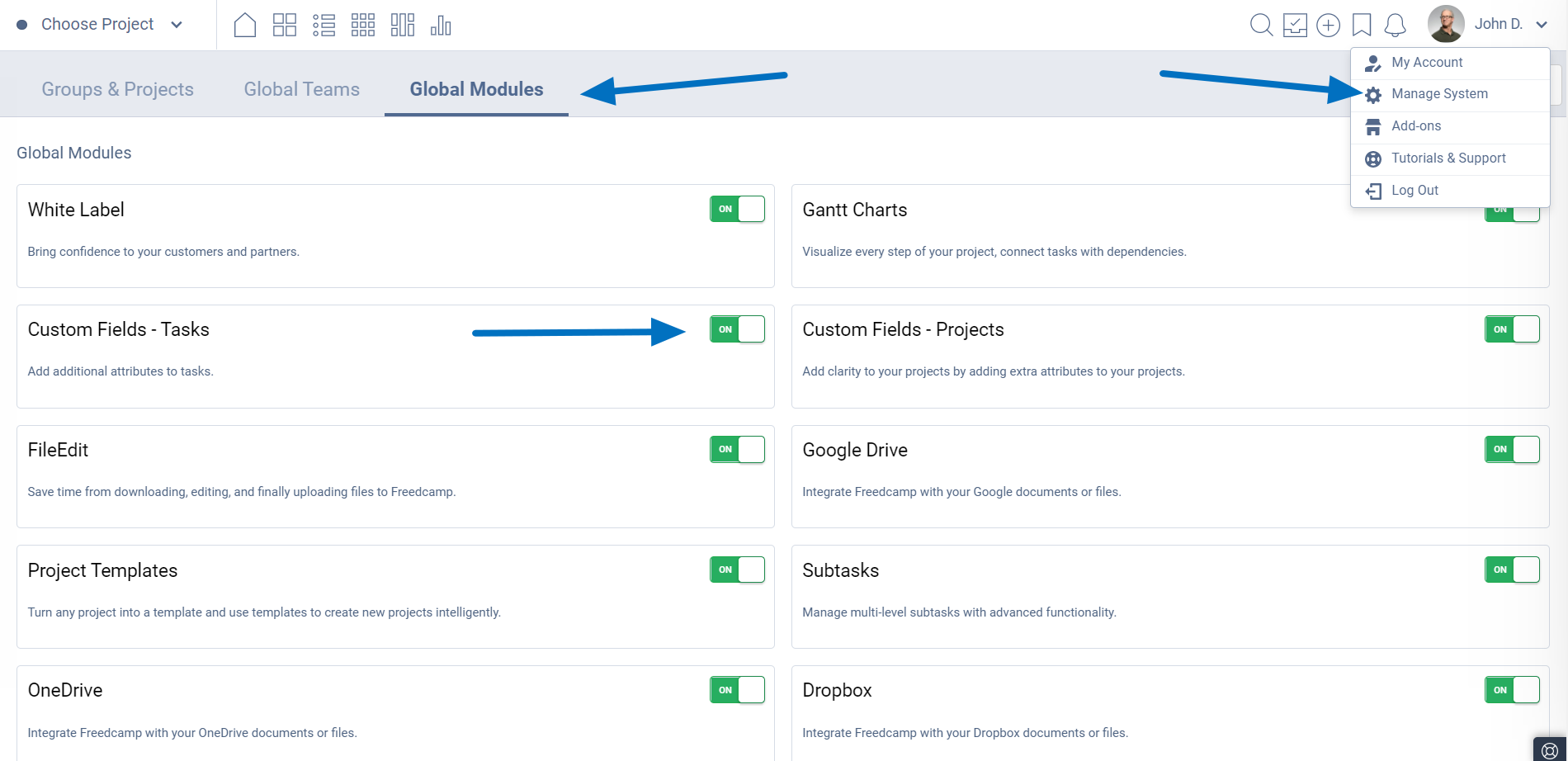This screenshot has height=761, width=1568.
Task: Click the Home dashboard icon
Action: [x=245, y=25]
